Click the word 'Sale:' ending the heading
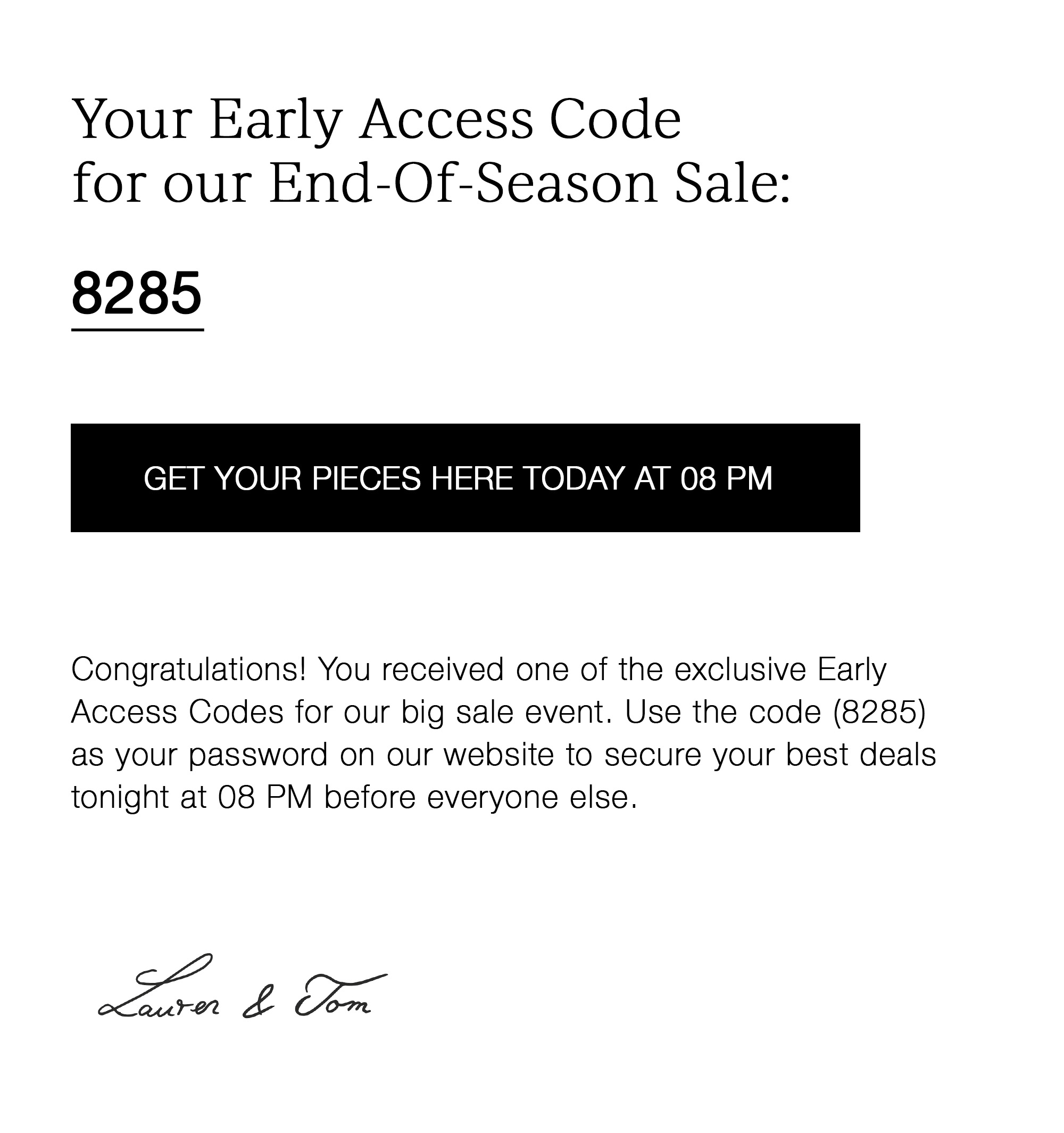 click(x=733, y=184)
